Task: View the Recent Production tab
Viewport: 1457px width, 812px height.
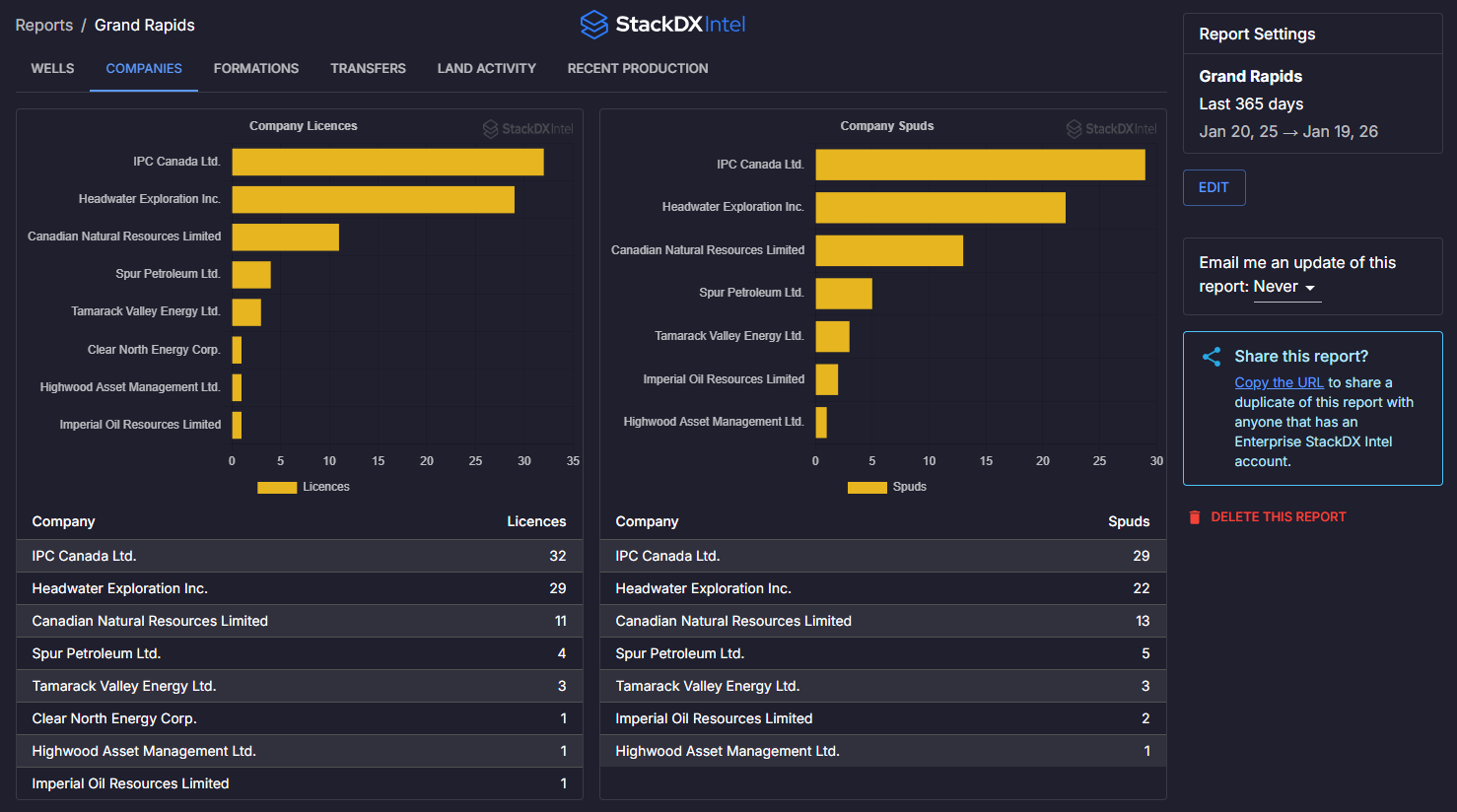Action: (637, 68)
